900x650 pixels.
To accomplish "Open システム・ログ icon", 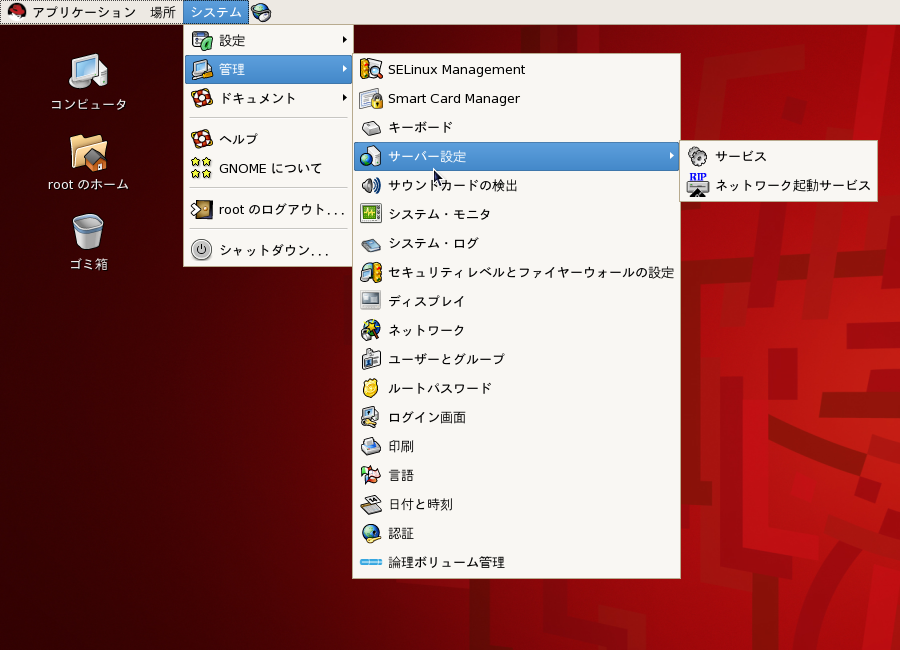I will pos(371,244).
